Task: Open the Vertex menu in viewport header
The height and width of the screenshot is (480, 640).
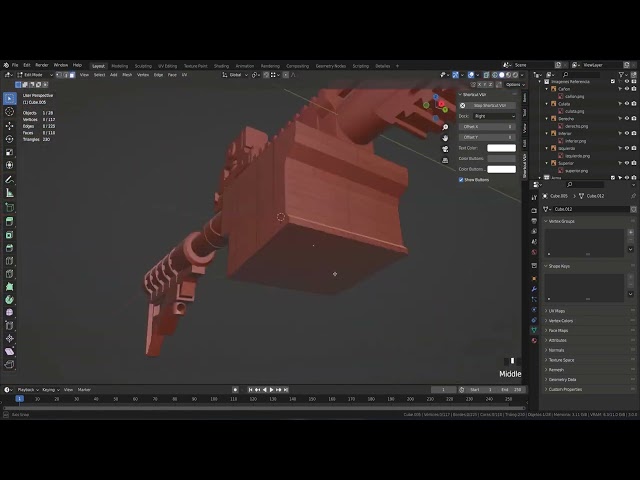Action: click(143, 75)
